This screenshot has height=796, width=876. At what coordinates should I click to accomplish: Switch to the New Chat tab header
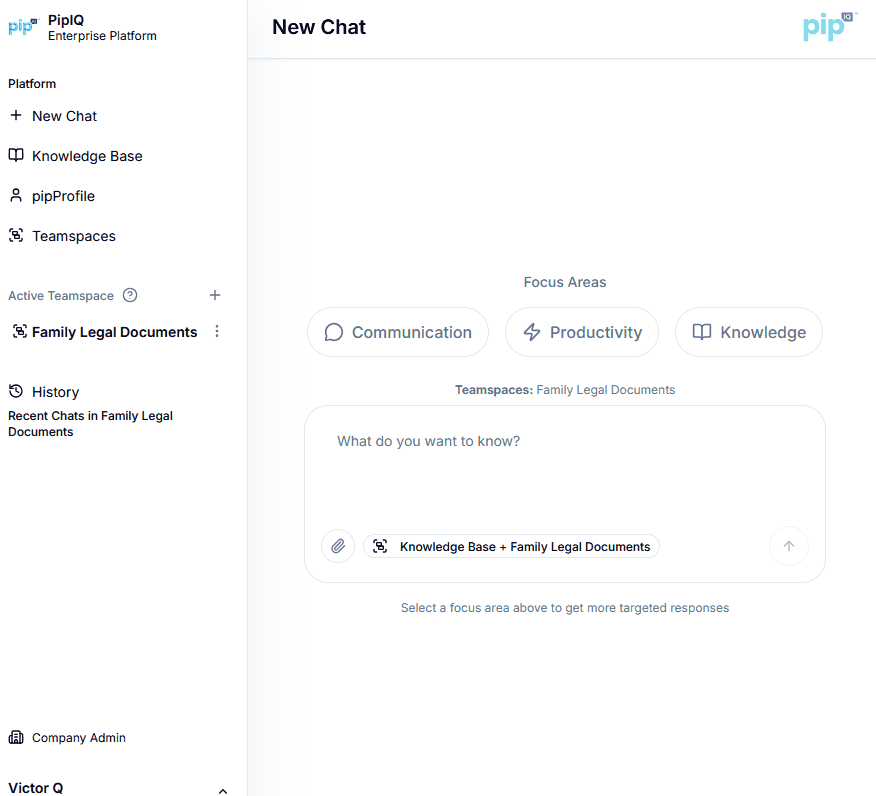(x=318, y=27)
